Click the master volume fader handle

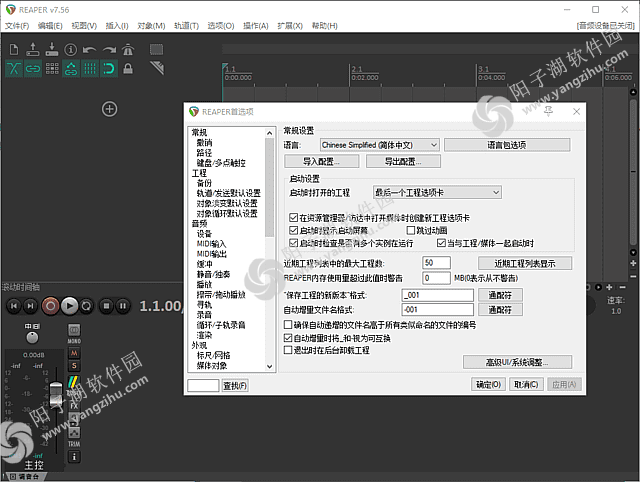coord(56,394)
